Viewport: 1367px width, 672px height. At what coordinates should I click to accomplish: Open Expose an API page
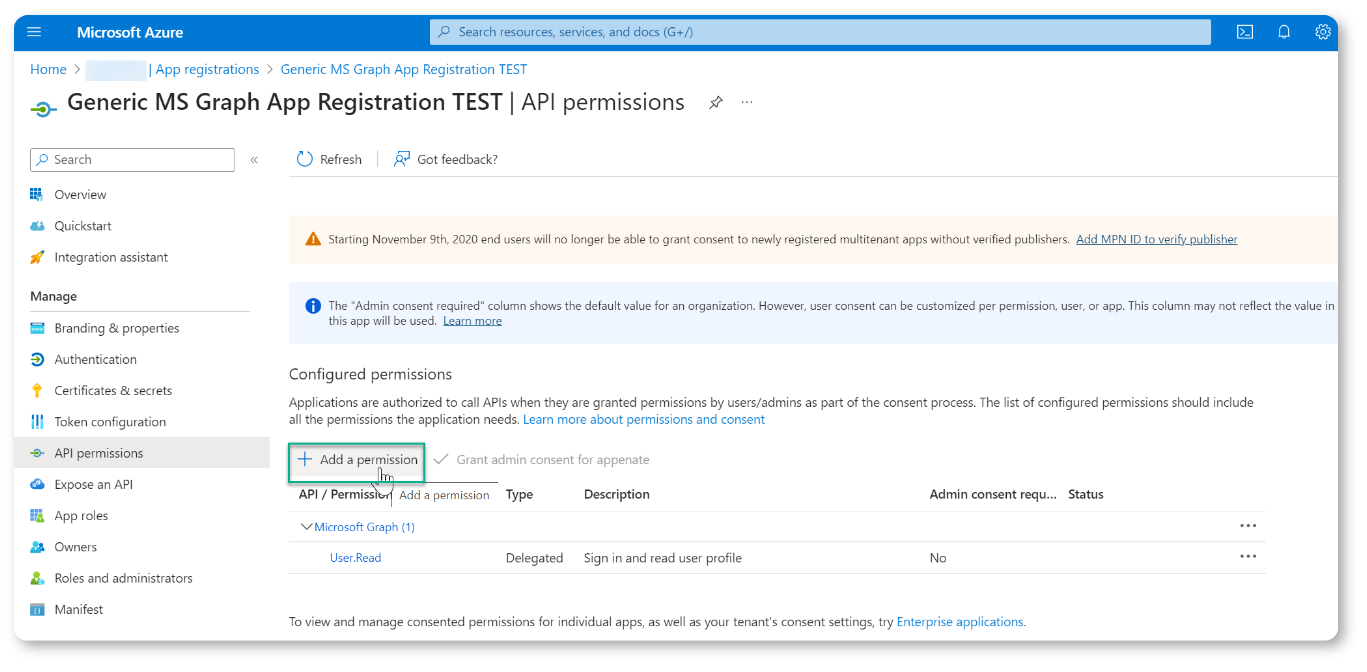(93, 484)
